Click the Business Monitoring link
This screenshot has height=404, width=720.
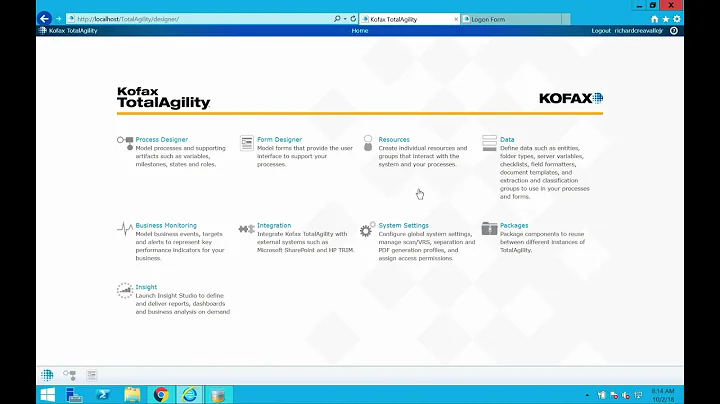(166, 225)
